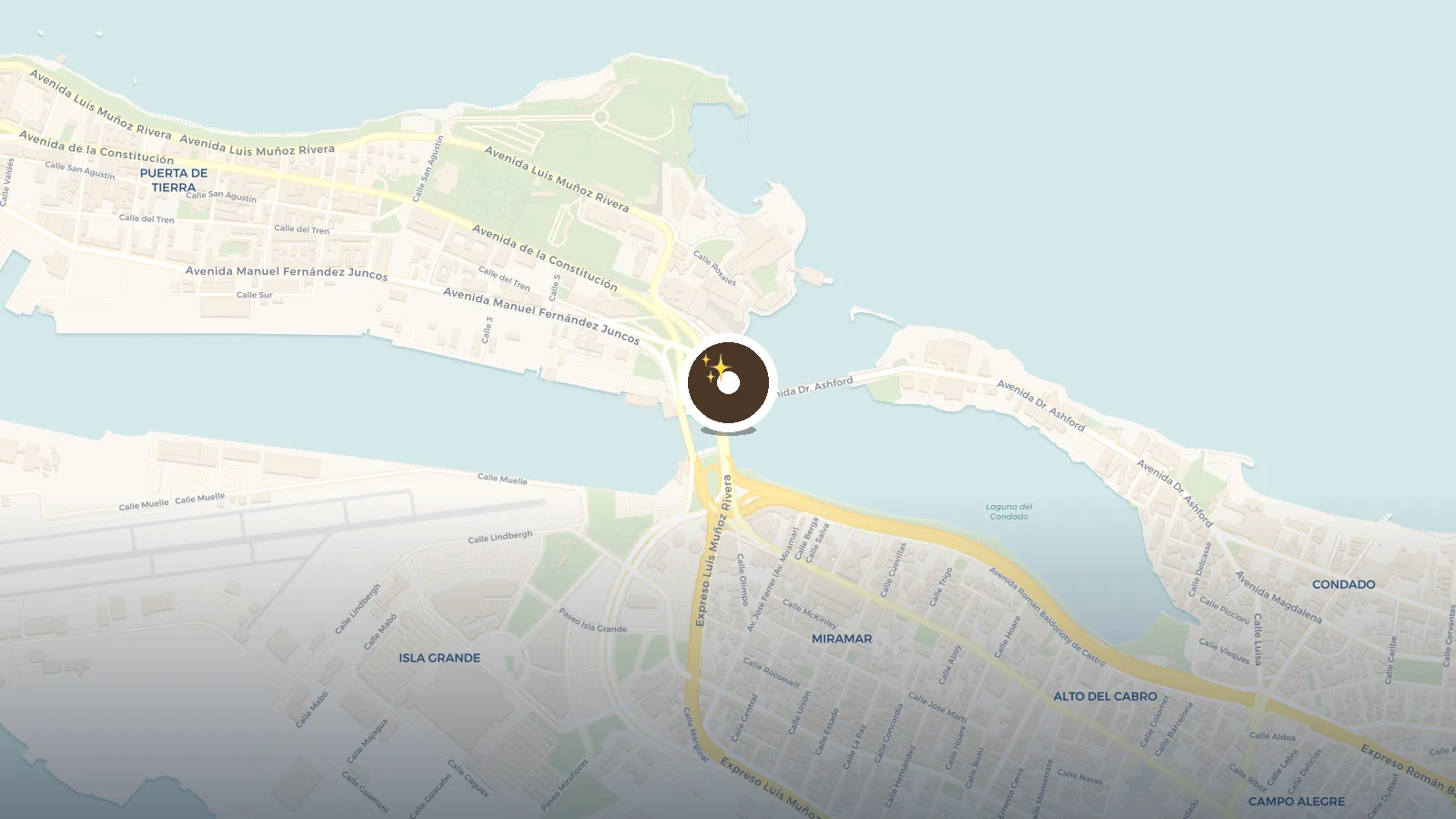Click the Calle Sur street label
This screenshot has width=1456, height=819.
[255, 295]
